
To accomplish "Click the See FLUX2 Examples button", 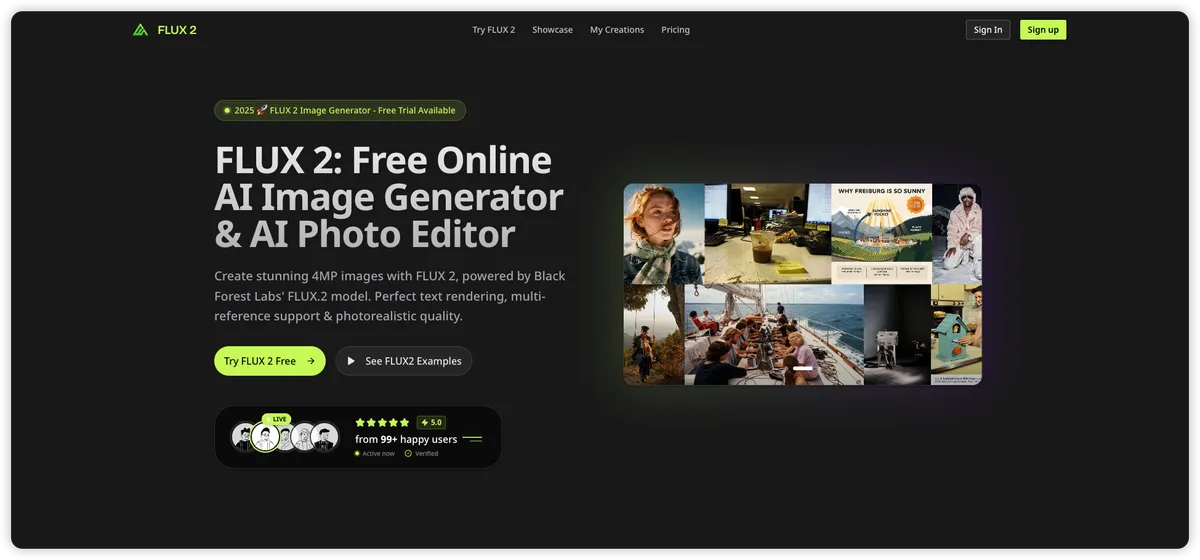I will pos(404,361).
